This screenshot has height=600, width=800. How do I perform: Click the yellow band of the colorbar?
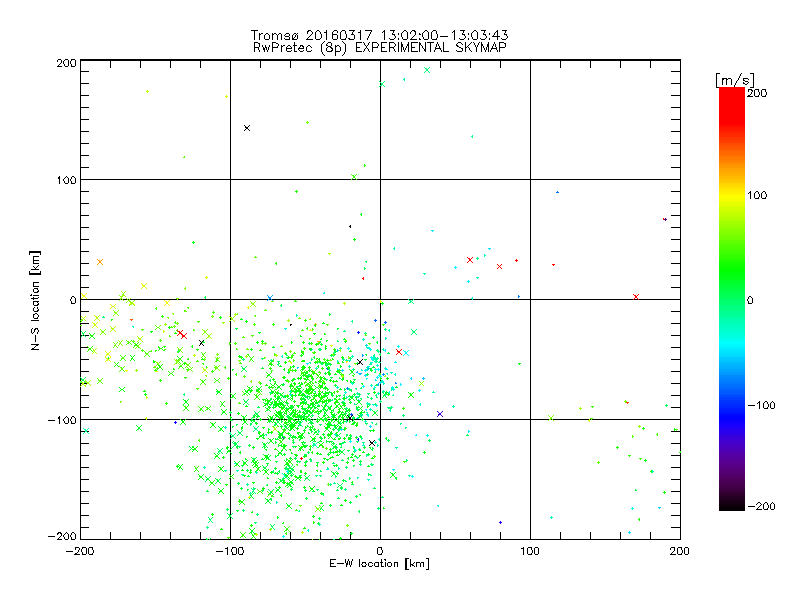pyautogui.click(x=732, y=195)
